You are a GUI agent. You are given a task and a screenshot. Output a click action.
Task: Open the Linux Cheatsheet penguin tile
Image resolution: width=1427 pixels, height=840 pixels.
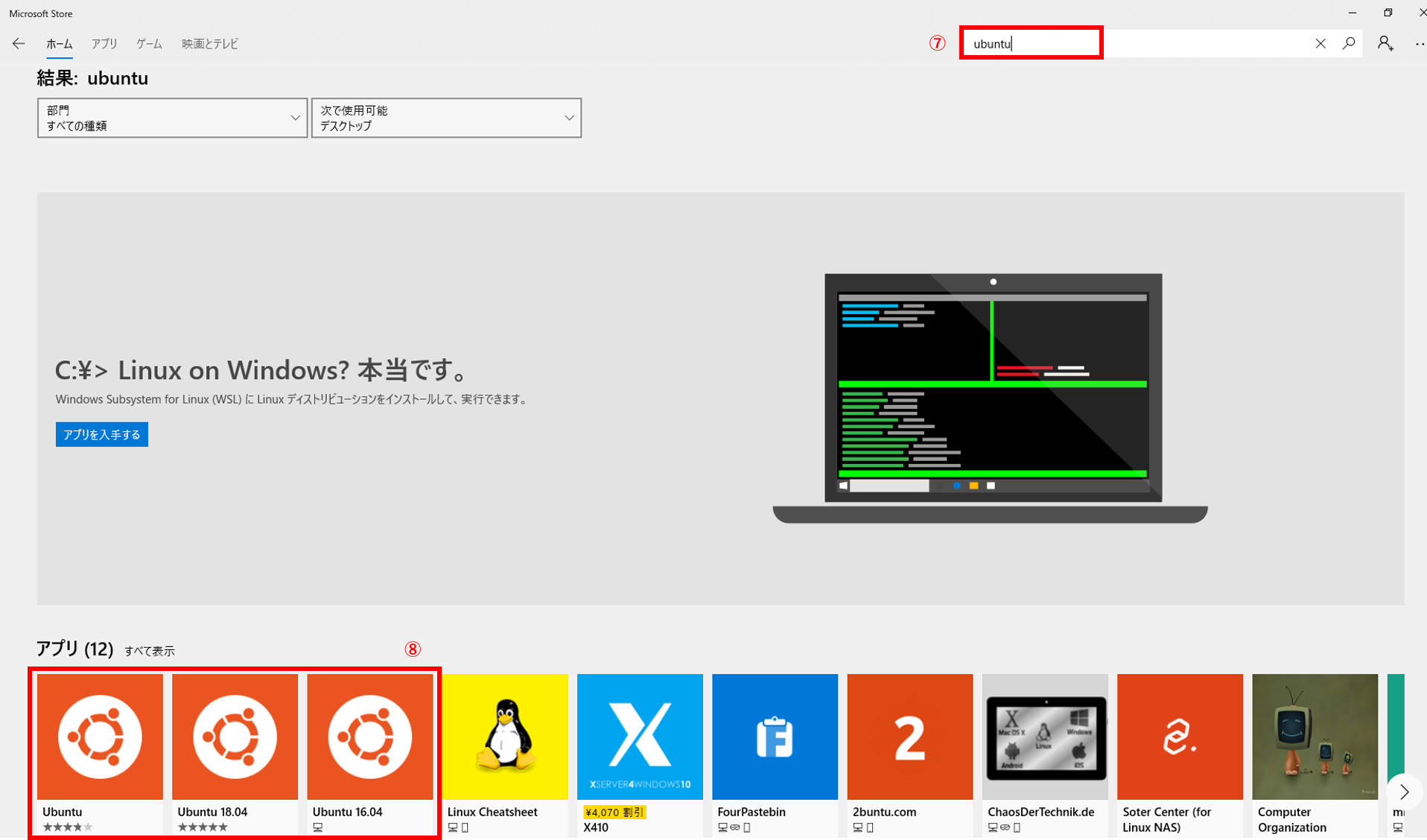pyautogui.click(x=505, y=737)
